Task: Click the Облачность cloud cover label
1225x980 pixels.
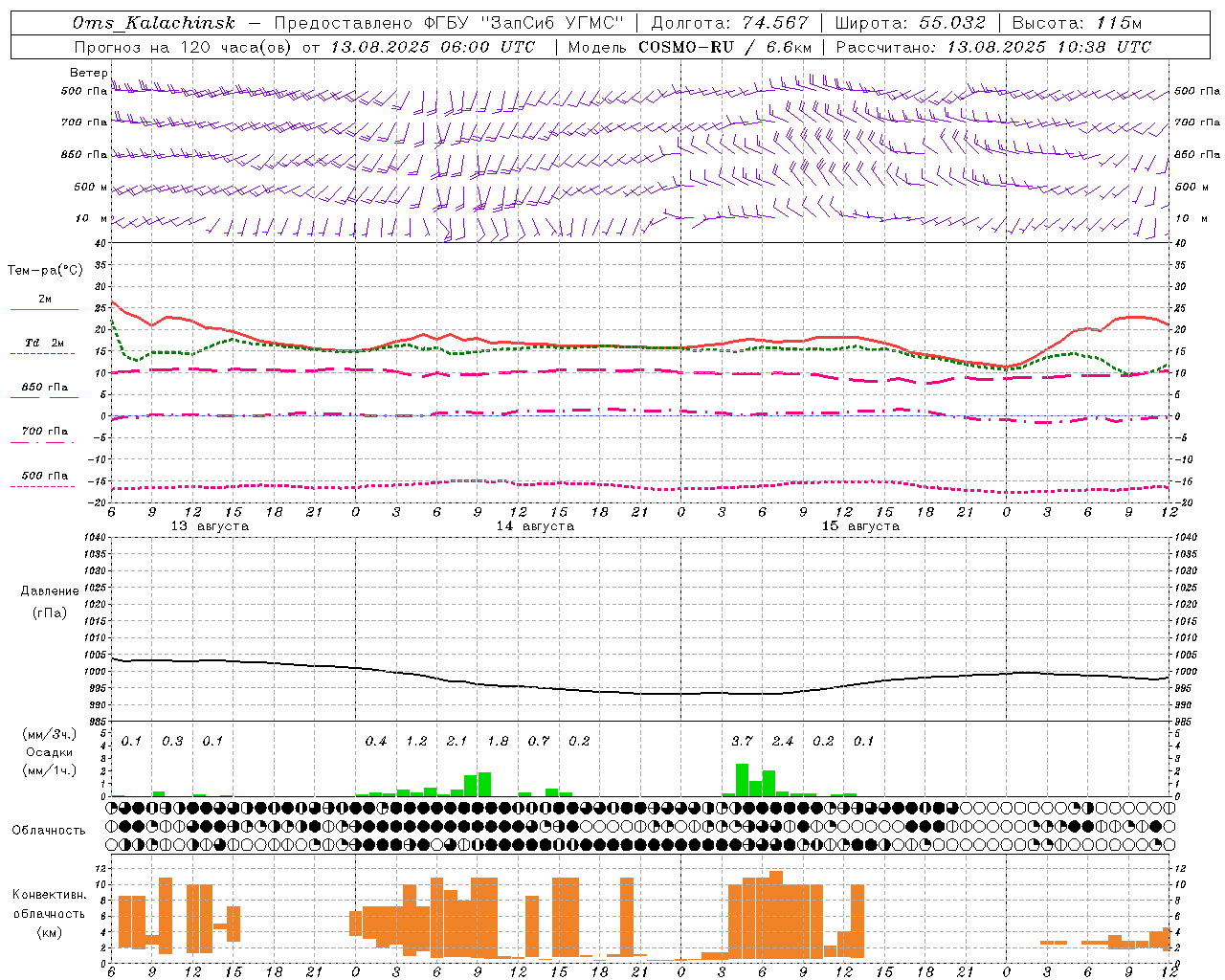Action: 49,831
